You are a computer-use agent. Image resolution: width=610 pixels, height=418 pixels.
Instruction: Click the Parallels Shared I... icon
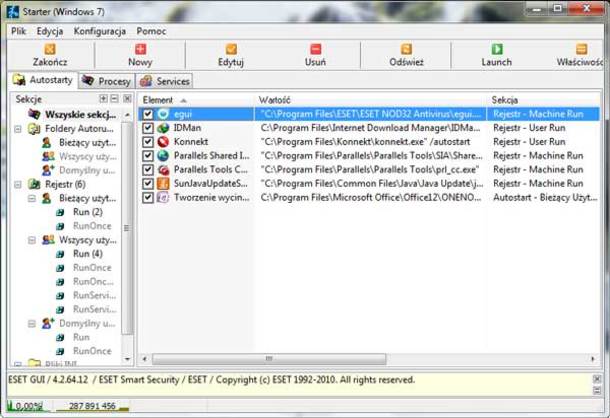click(163, 156)
